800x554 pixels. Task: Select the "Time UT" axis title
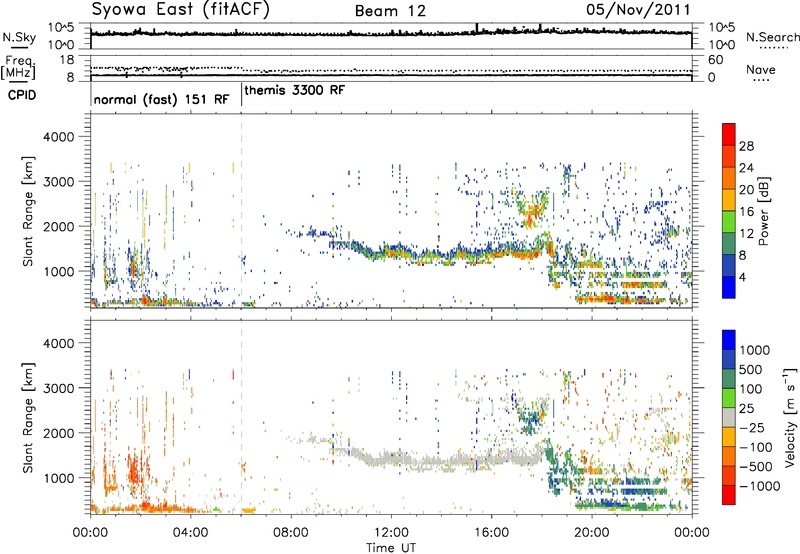click(391, 548)
